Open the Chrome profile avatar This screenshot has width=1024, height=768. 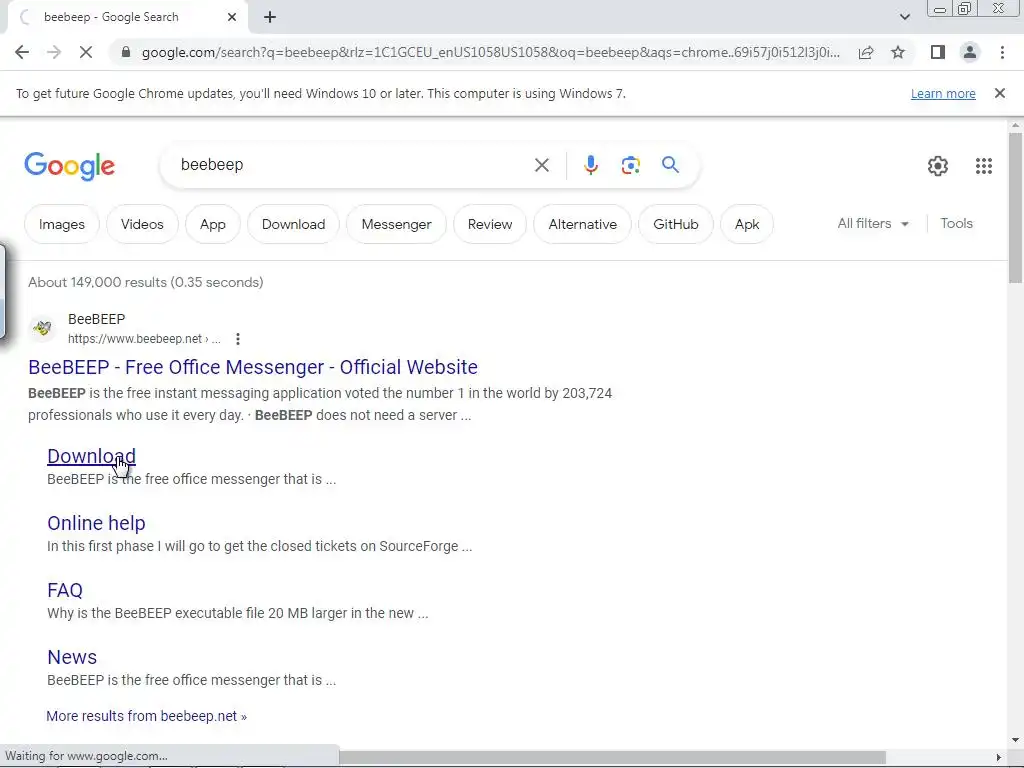coord(970,52)
